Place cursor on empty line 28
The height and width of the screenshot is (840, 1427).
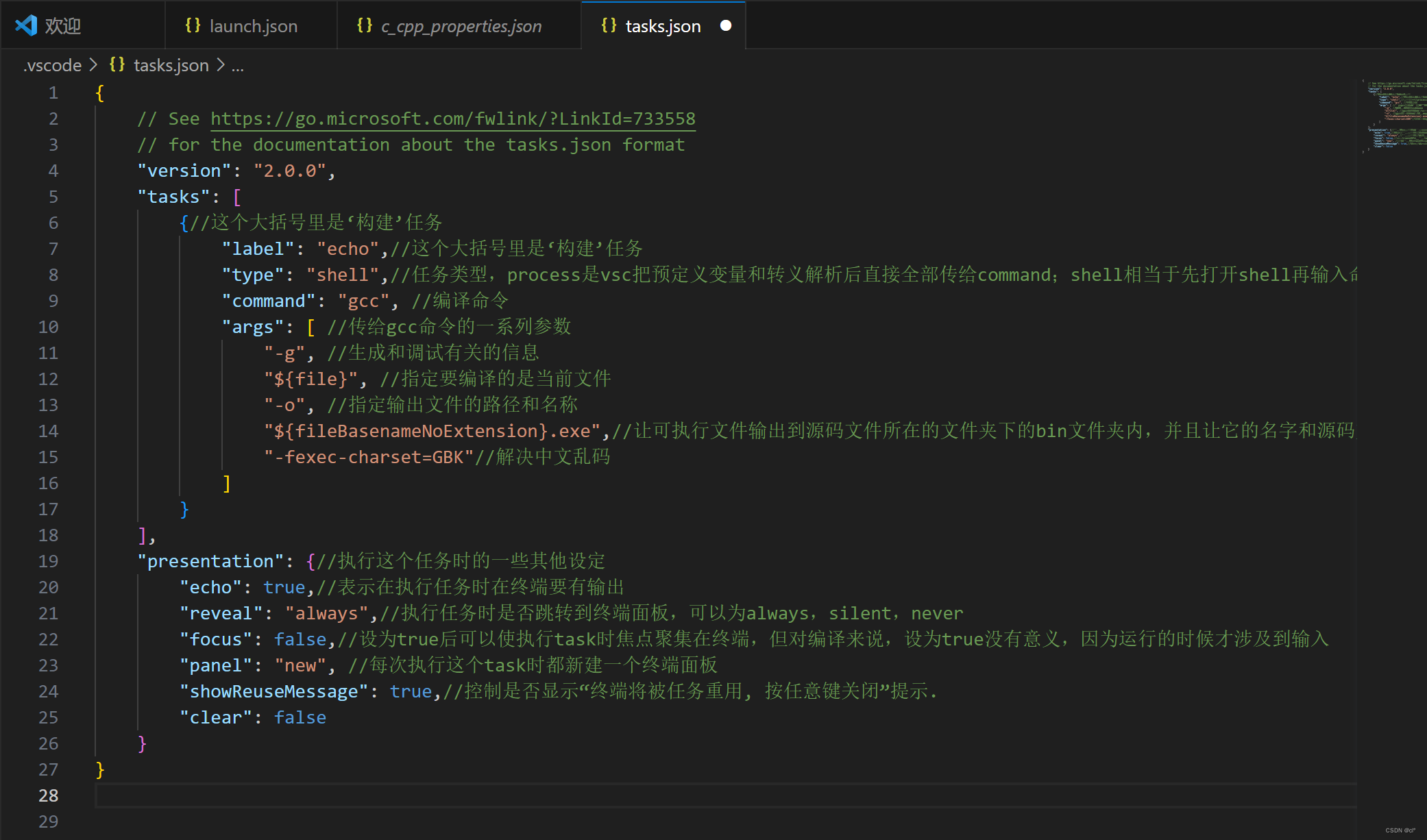pyautogui.click(x=411, y=795)
